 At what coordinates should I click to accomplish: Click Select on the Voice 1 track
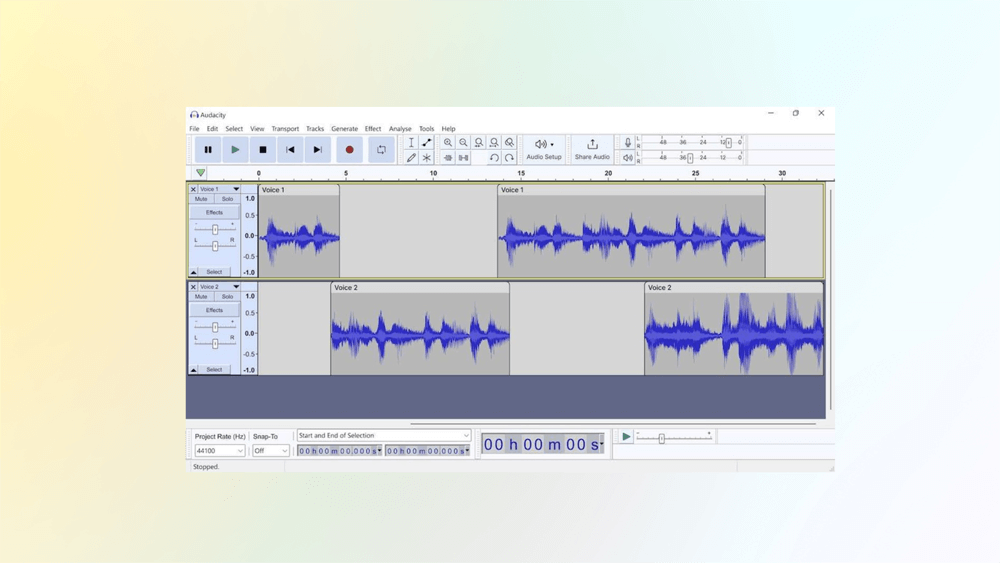pyautogui.click(x=214, y=272)
